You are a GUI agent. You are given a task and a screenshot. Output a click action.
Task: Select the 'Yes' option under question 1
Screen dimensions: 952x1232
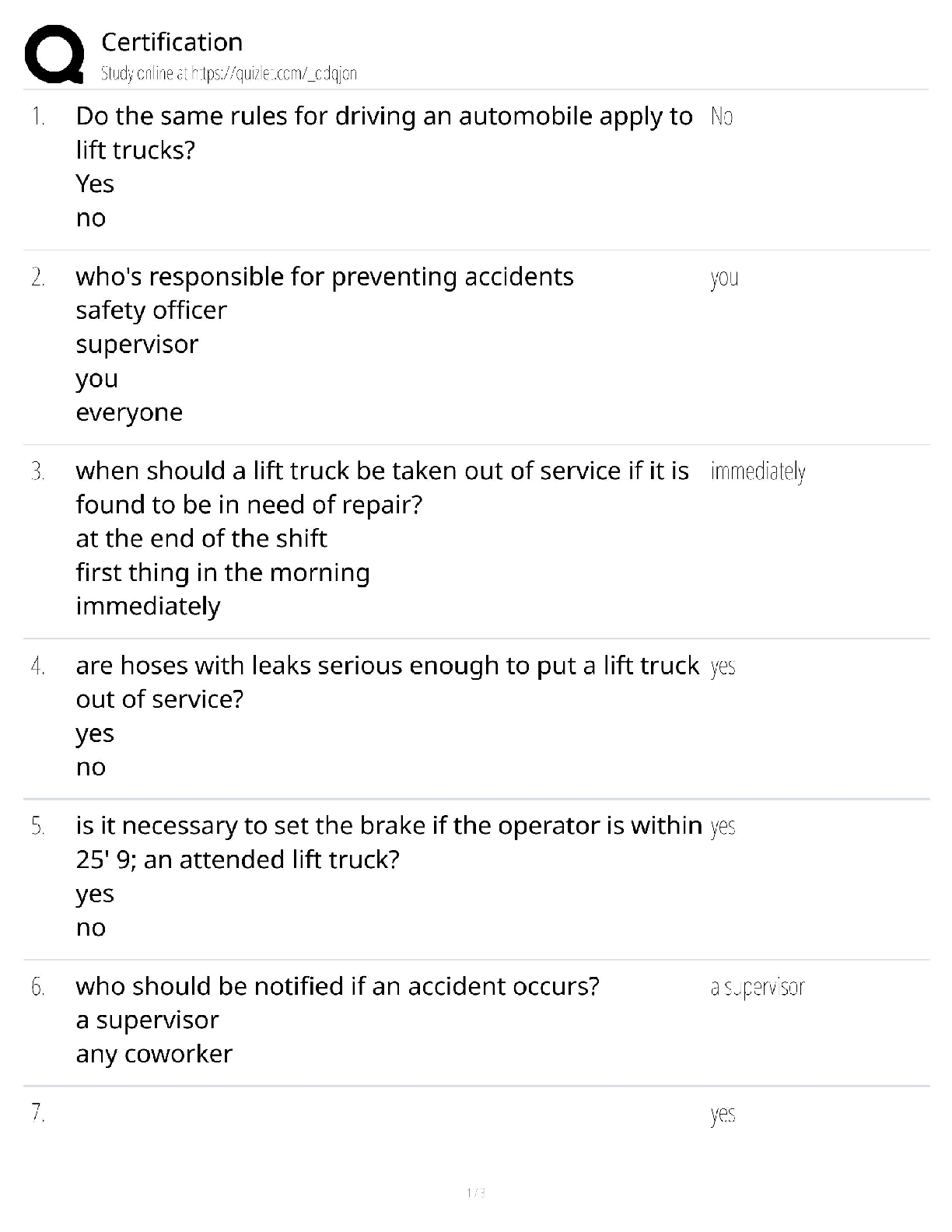tap(95, 184)
